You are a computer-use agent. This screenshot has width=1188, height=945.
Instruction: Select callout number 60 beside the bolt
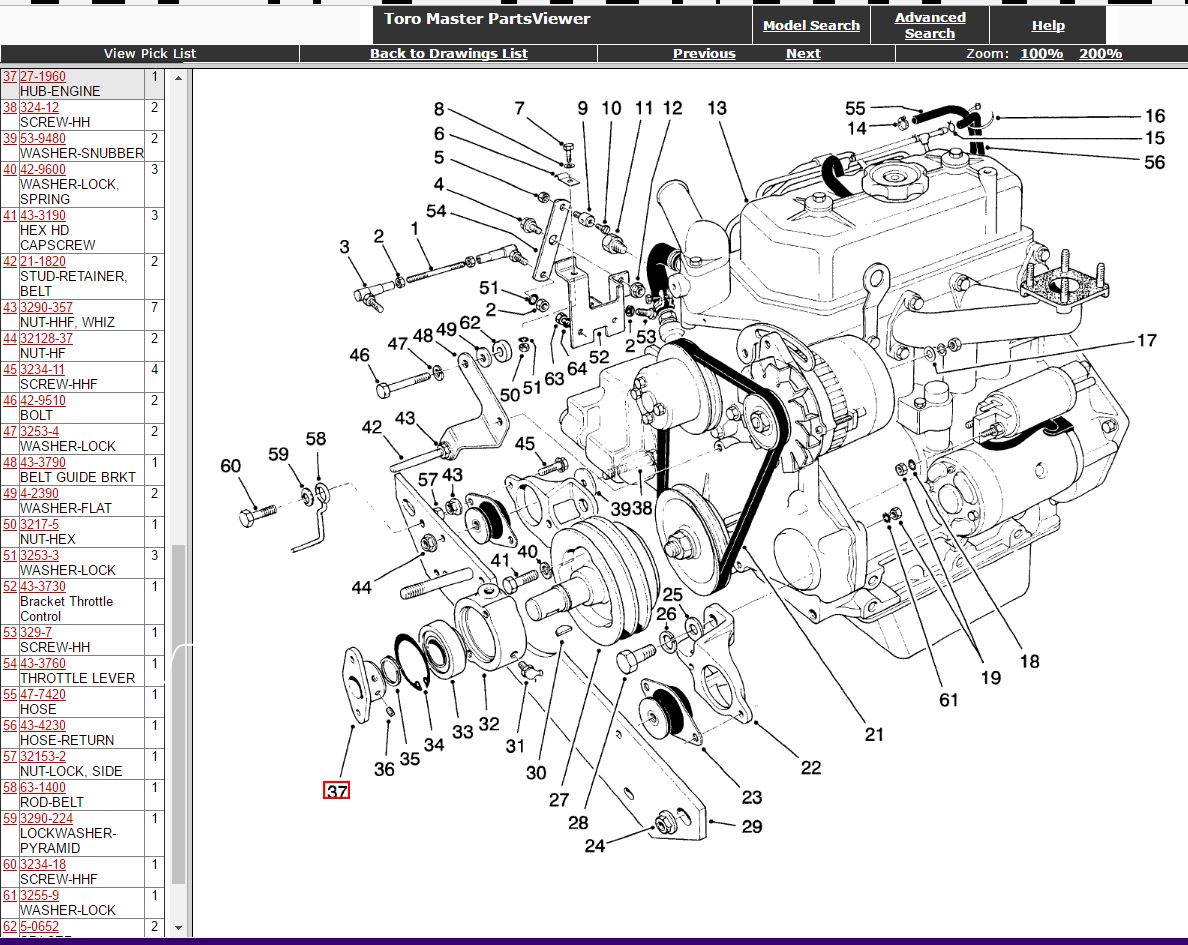(231, 465)
